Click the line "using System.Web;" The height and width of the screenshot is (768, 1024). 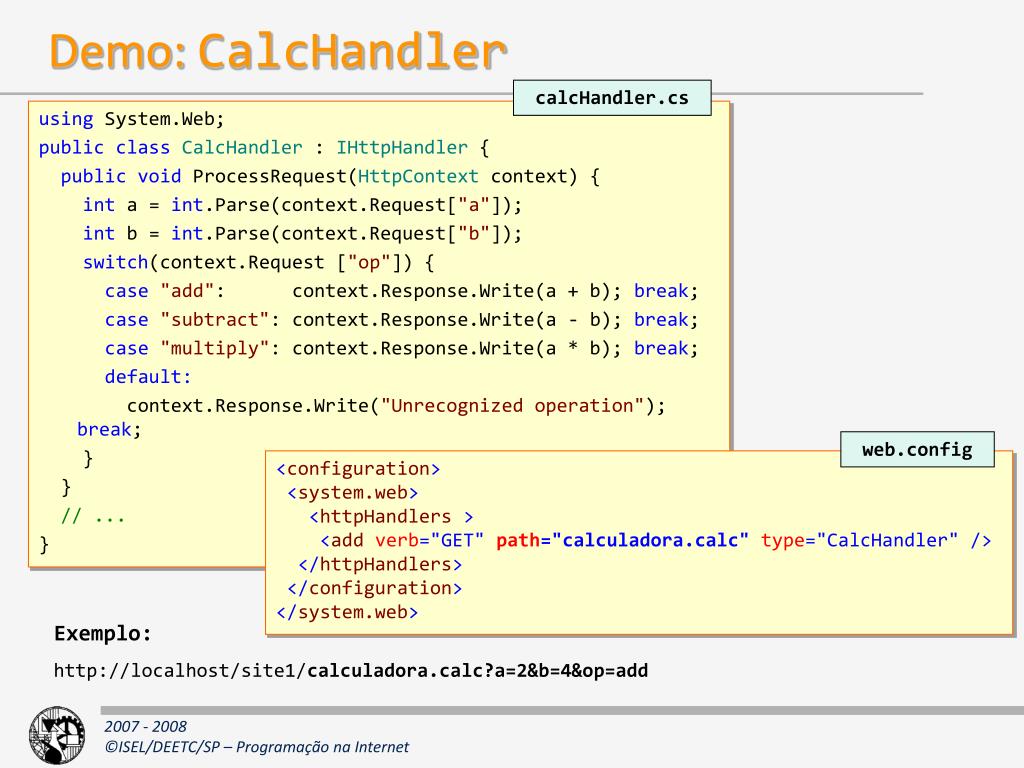coord(131,119)
